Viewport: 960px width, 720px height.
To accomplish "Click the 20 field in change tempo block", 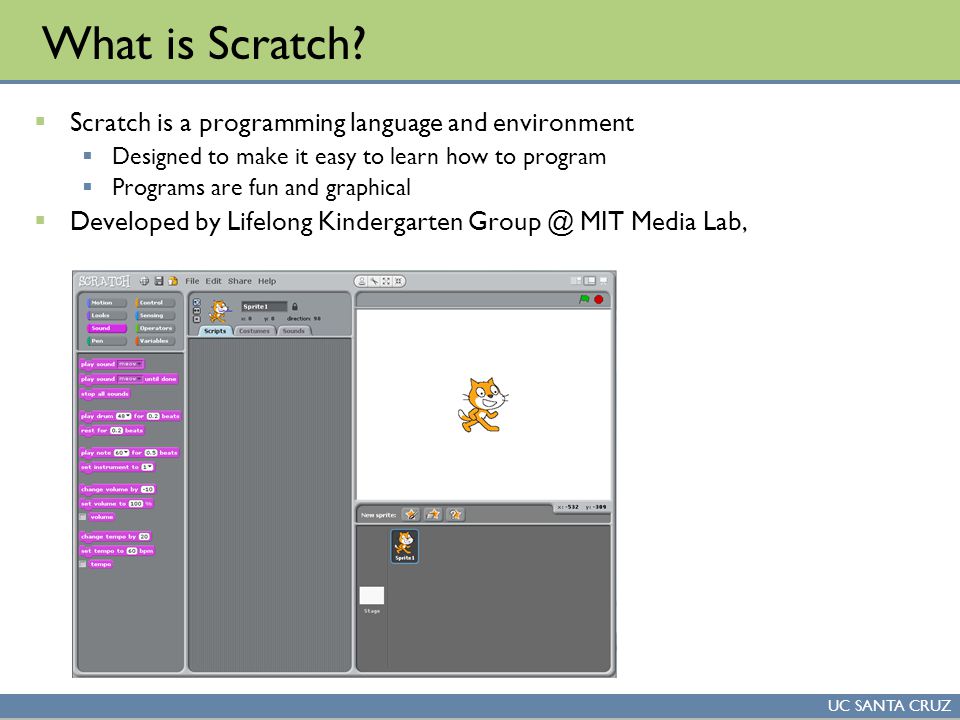I will 144,536.
